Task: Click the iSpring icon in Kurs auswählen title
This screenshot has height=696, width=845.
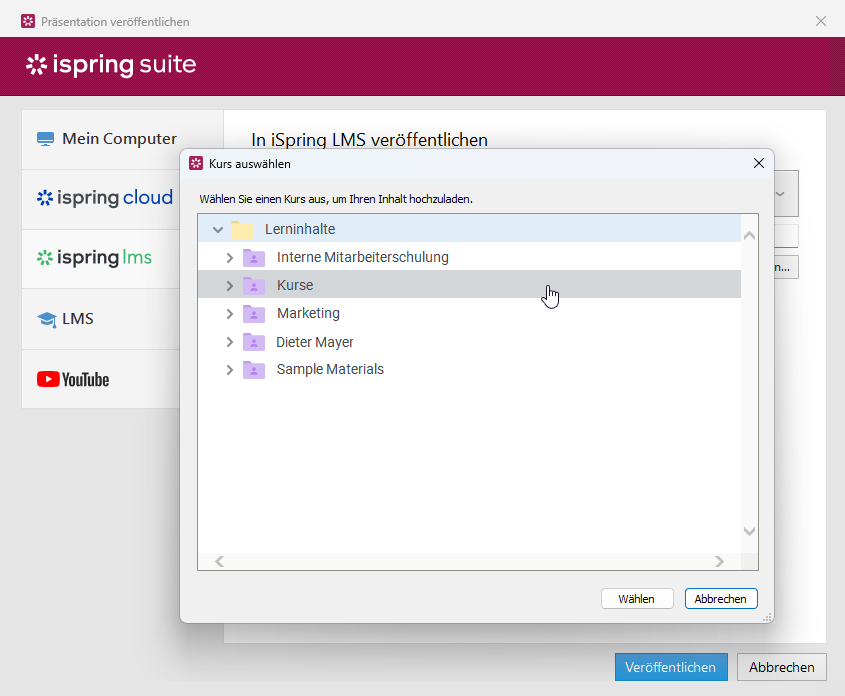Action: click(196, 163)
